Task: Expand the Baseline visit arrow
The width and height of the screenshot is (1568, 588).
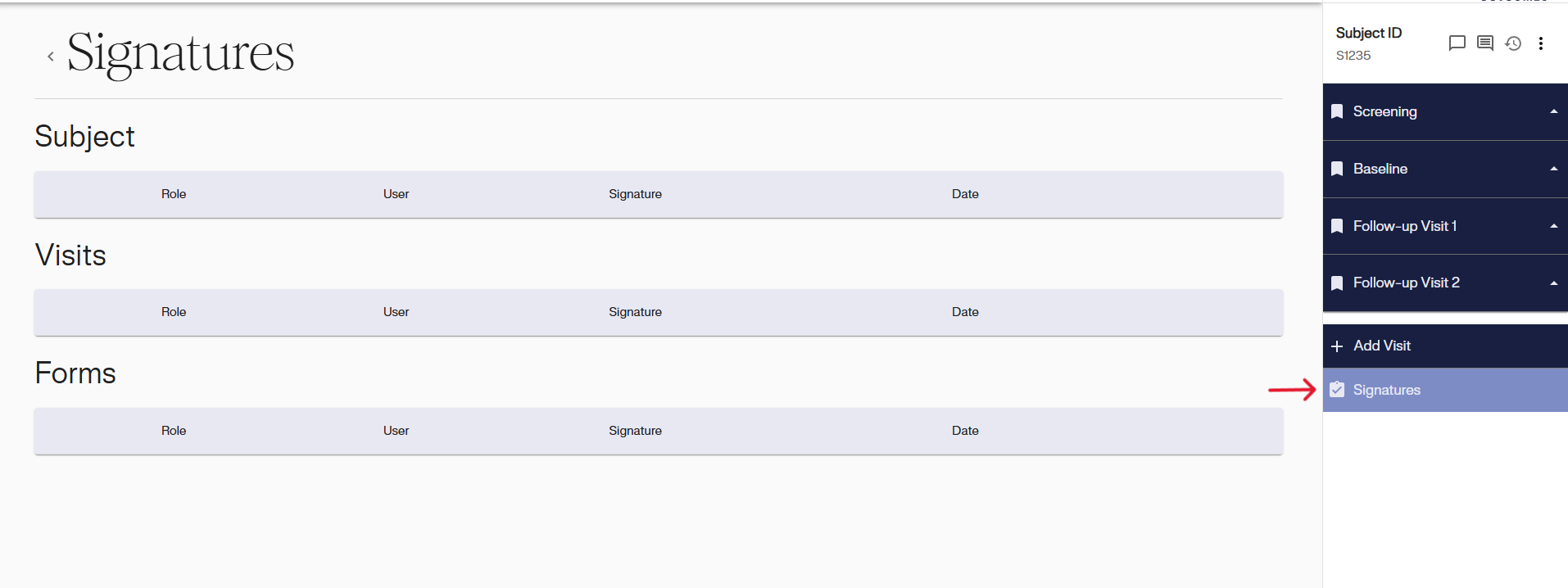Action: (x=1553, y=169)
